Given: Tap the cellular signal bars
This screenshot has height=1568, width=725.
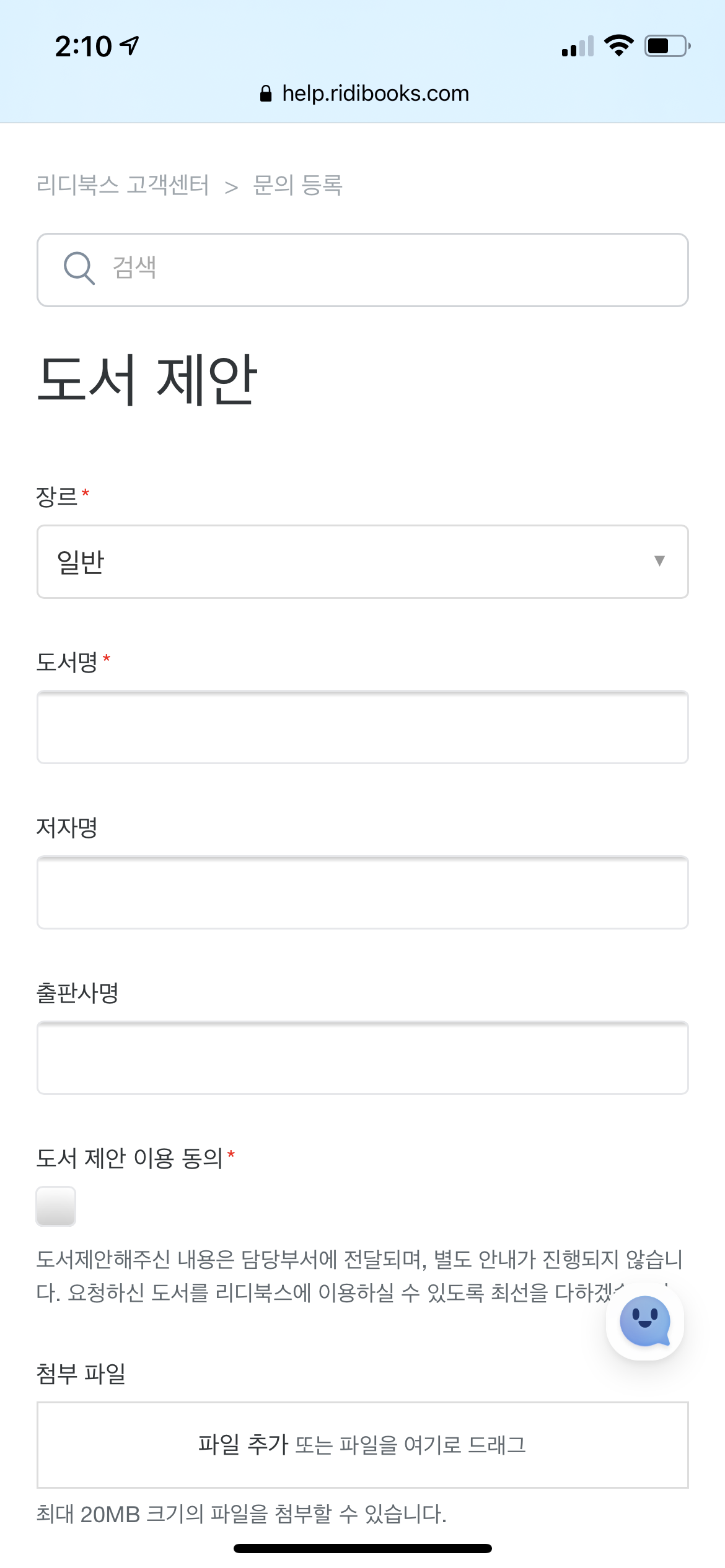Looking at the screenshot, I should 578,46.
